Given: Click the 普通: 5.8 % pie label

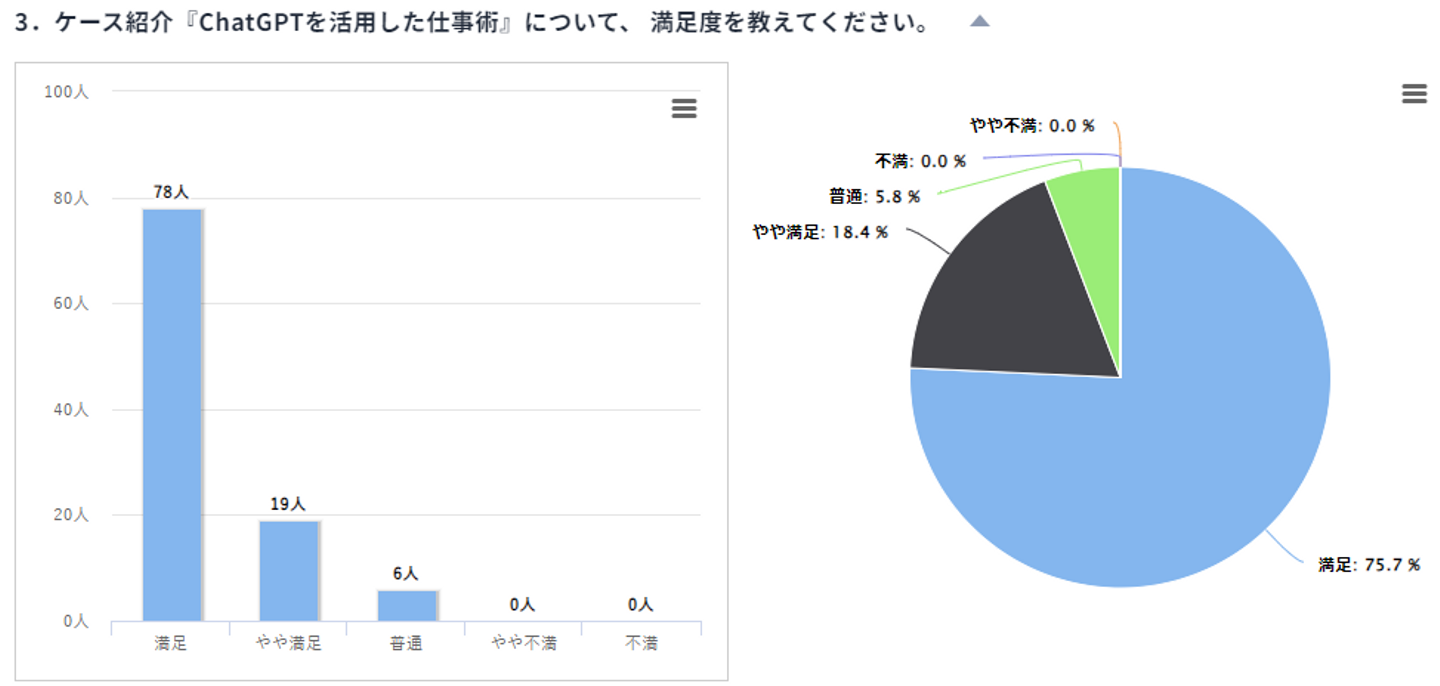Looking at the screenshot, I should (874, 197).
